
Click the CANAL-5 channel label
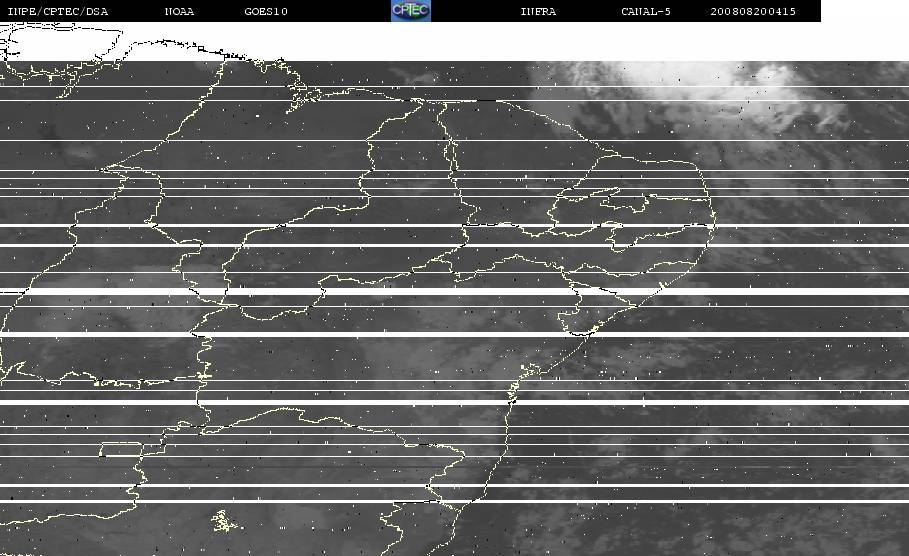[646, 11]
